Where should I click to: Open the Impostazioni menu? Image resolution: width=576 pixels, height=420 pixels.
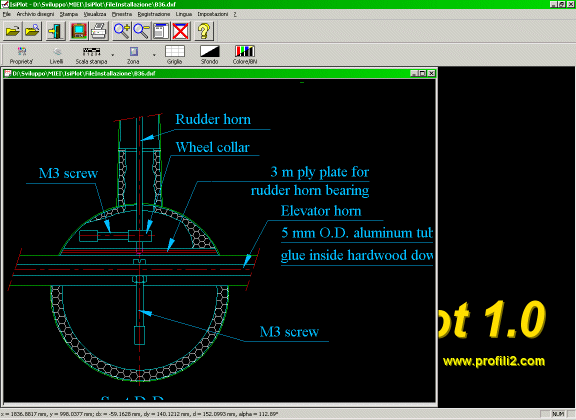tap(213, 14)
